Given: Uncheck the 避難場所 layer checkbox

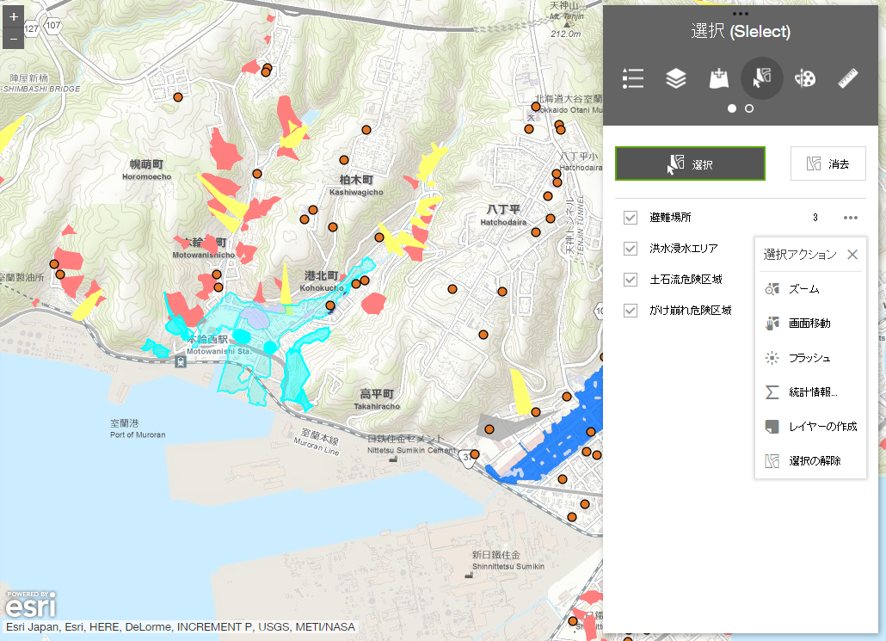Looking at the screenshot, I should pos(630,218).
